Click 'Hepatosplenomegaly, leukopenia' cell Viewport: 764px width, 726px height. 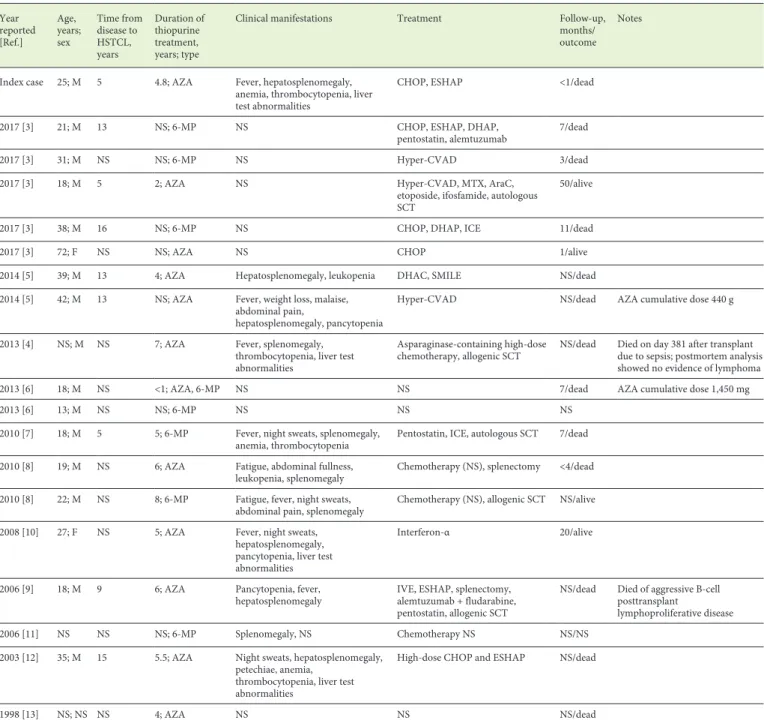click(x=305, y=275)
